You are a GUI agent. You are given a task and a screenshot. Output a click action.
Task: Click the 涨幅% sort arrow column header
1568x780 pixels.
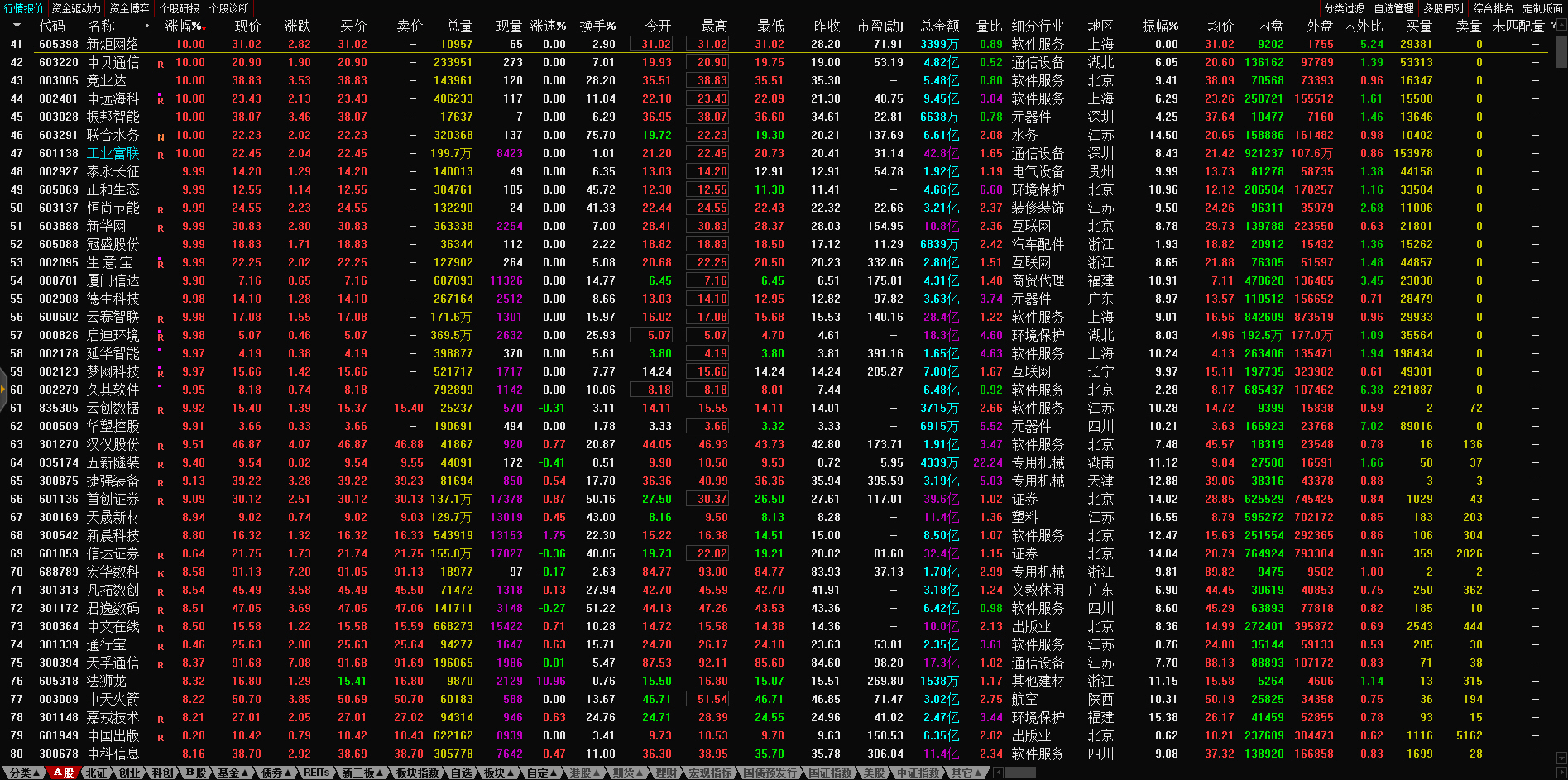pos(185,26)
